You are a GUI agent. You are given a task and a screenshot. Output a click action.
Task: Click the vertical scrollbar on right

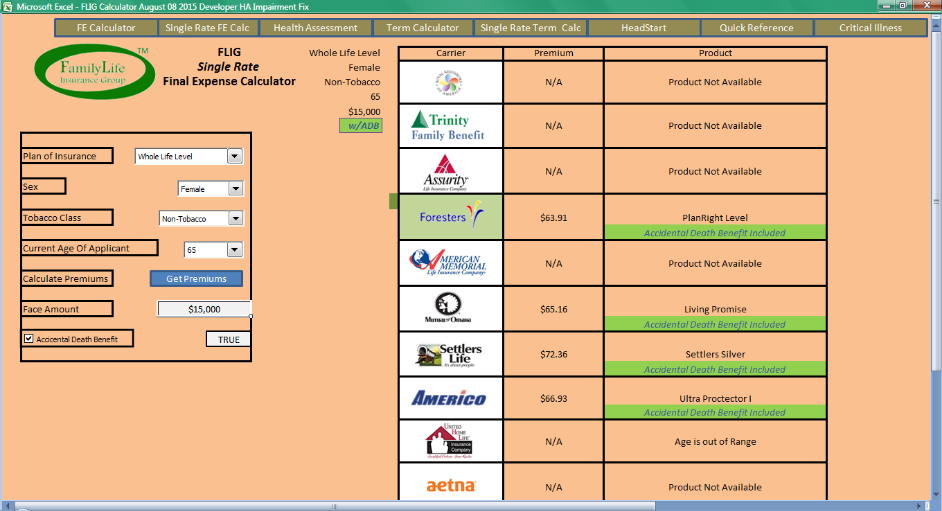pyautogui.click(x=936, y=202)
